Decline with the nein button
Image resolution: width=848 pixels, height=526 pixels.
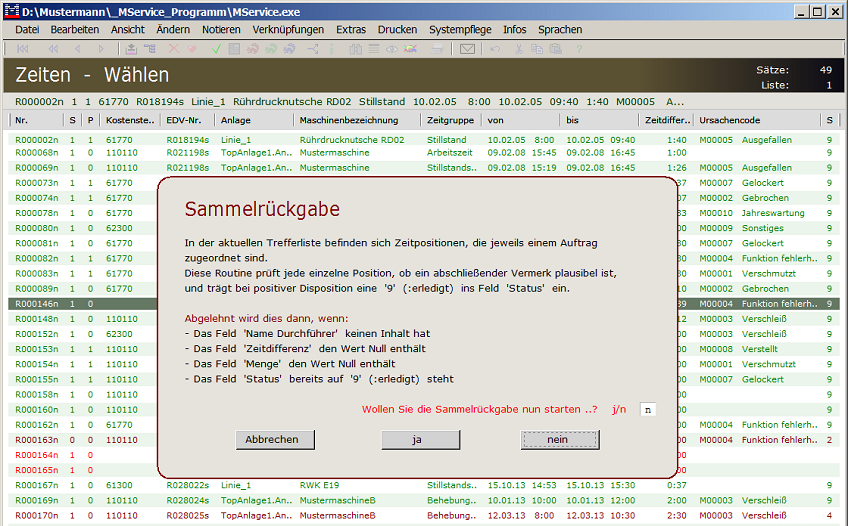pyautogui.click(x=560, y=440)
